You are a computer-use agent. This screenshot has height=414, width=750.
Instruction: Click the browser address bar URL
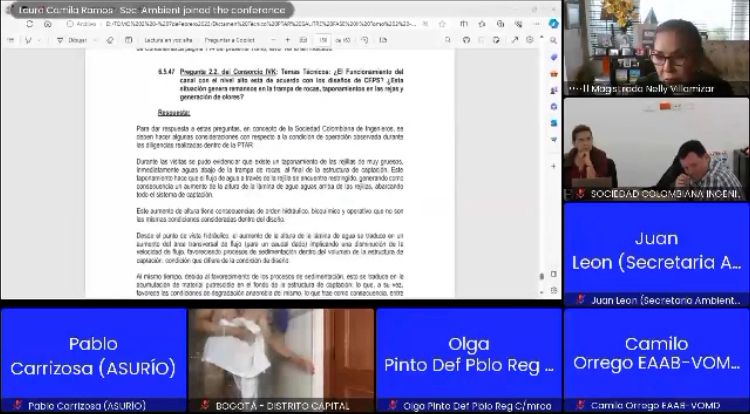[261, 24]
